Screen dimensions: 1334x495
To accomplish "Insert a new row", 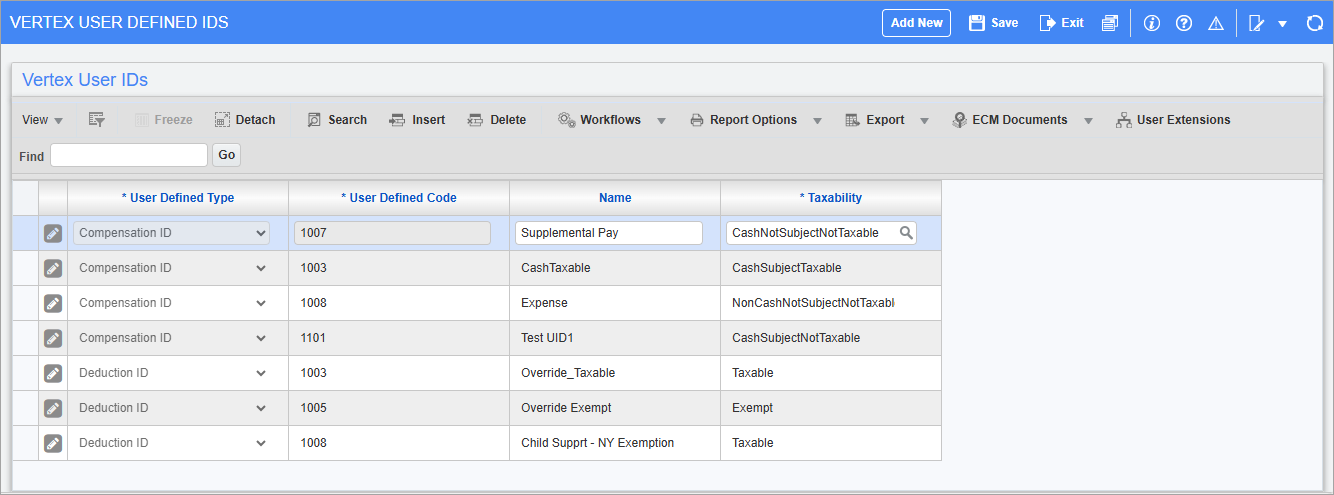I will click(x=417, y=120).
